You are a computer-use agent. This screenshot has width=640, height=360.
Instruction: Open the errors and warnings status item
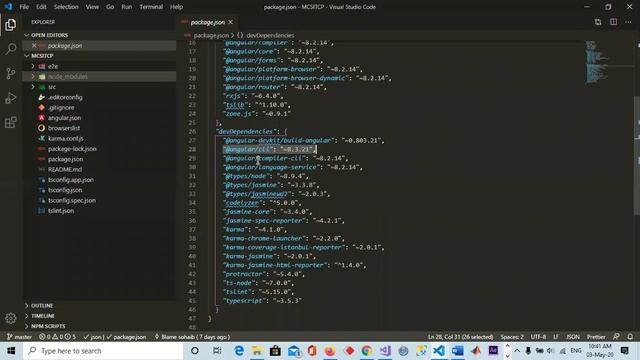point(57,337)
